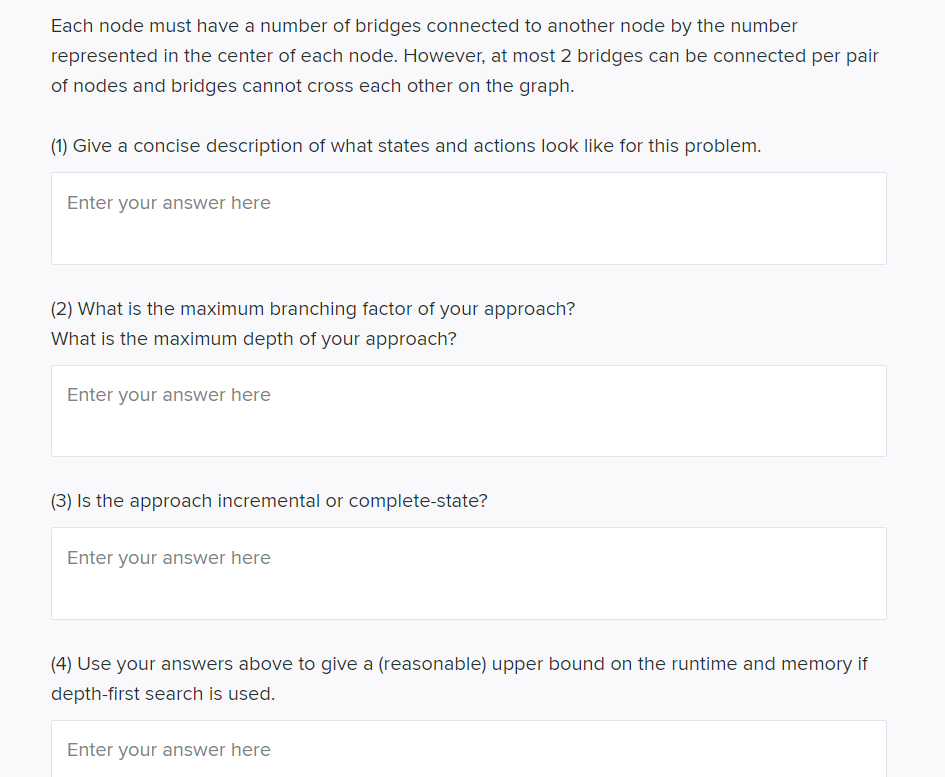Select the incremental or complete-state answer field
Image resolution: width=945 pixels, height=777 pixels.
pos(468,573)
